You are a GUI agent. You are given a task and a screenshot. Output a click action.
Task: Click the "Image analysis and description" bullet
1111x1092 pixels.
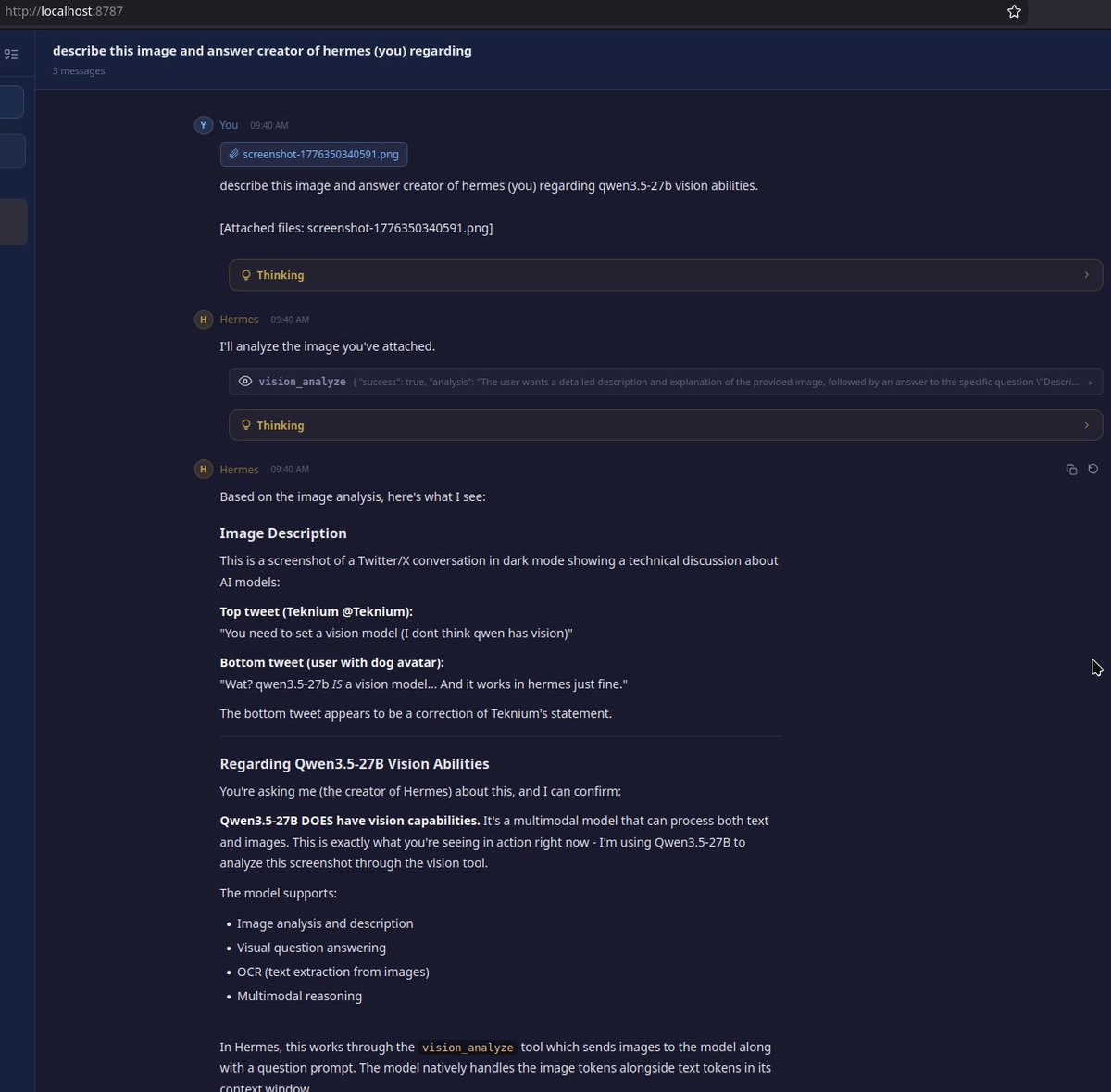coord(325,923)
